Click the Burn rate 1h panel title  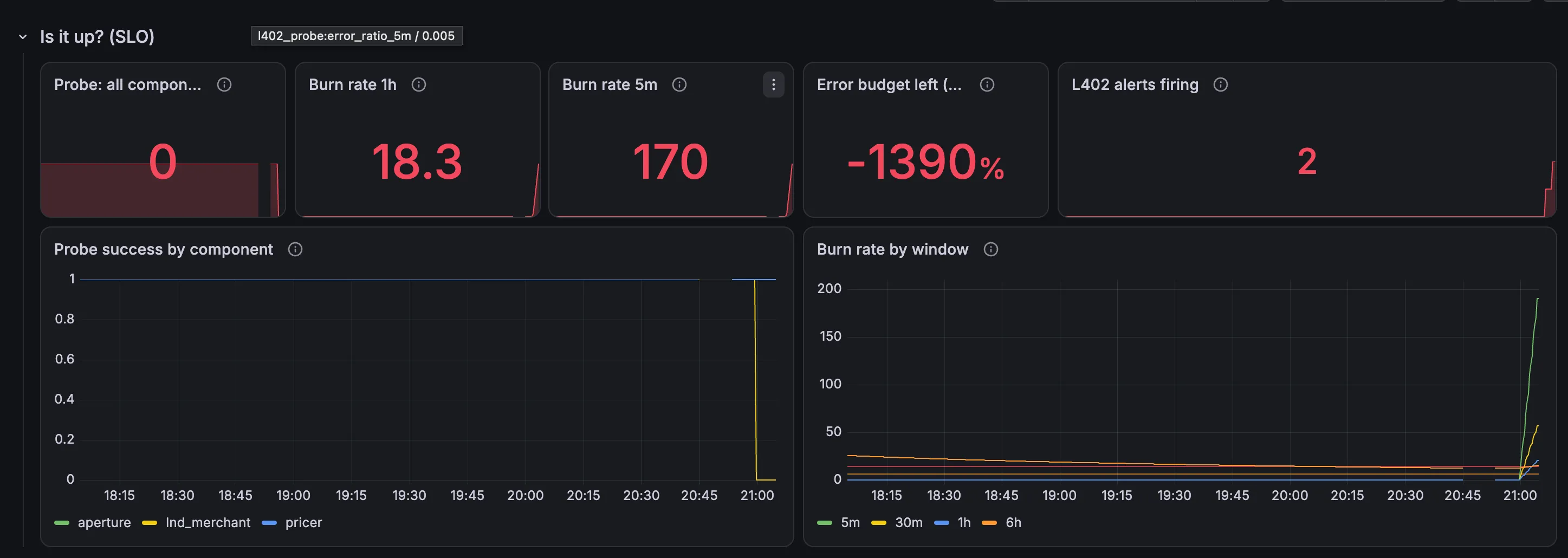[352, 85]
